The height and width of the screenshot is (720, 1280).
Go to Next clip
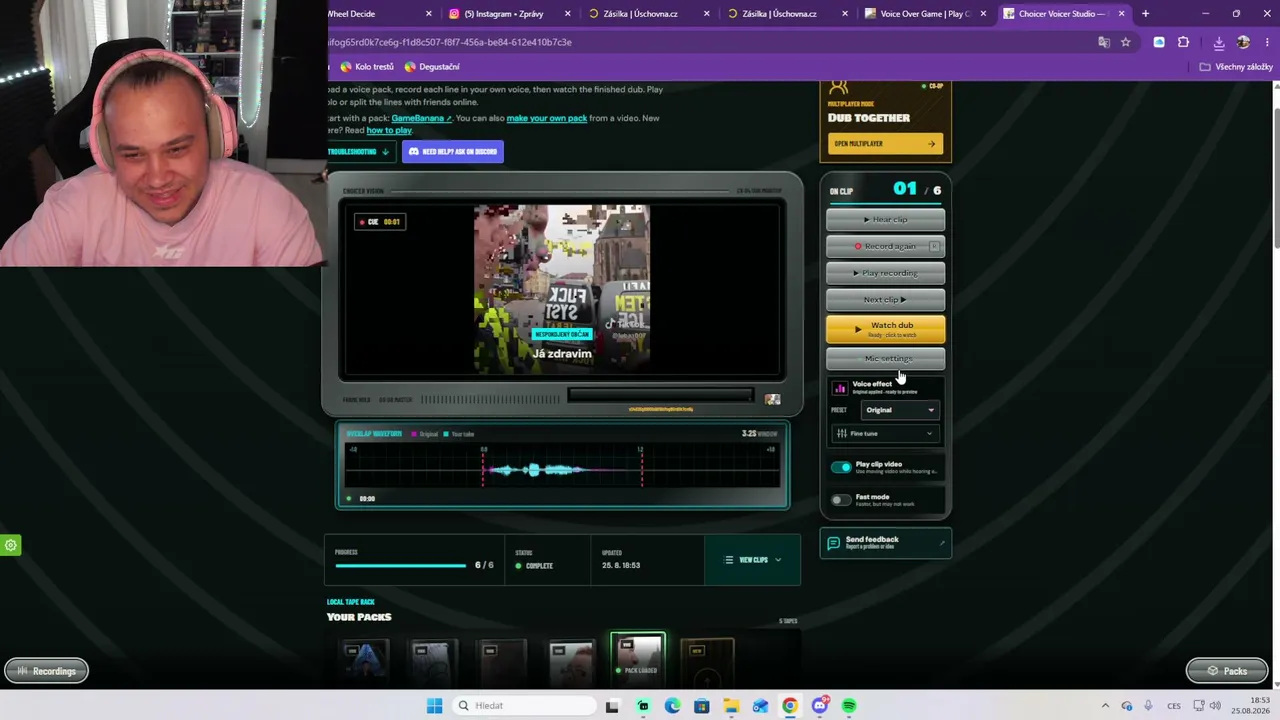coord(885,300)
